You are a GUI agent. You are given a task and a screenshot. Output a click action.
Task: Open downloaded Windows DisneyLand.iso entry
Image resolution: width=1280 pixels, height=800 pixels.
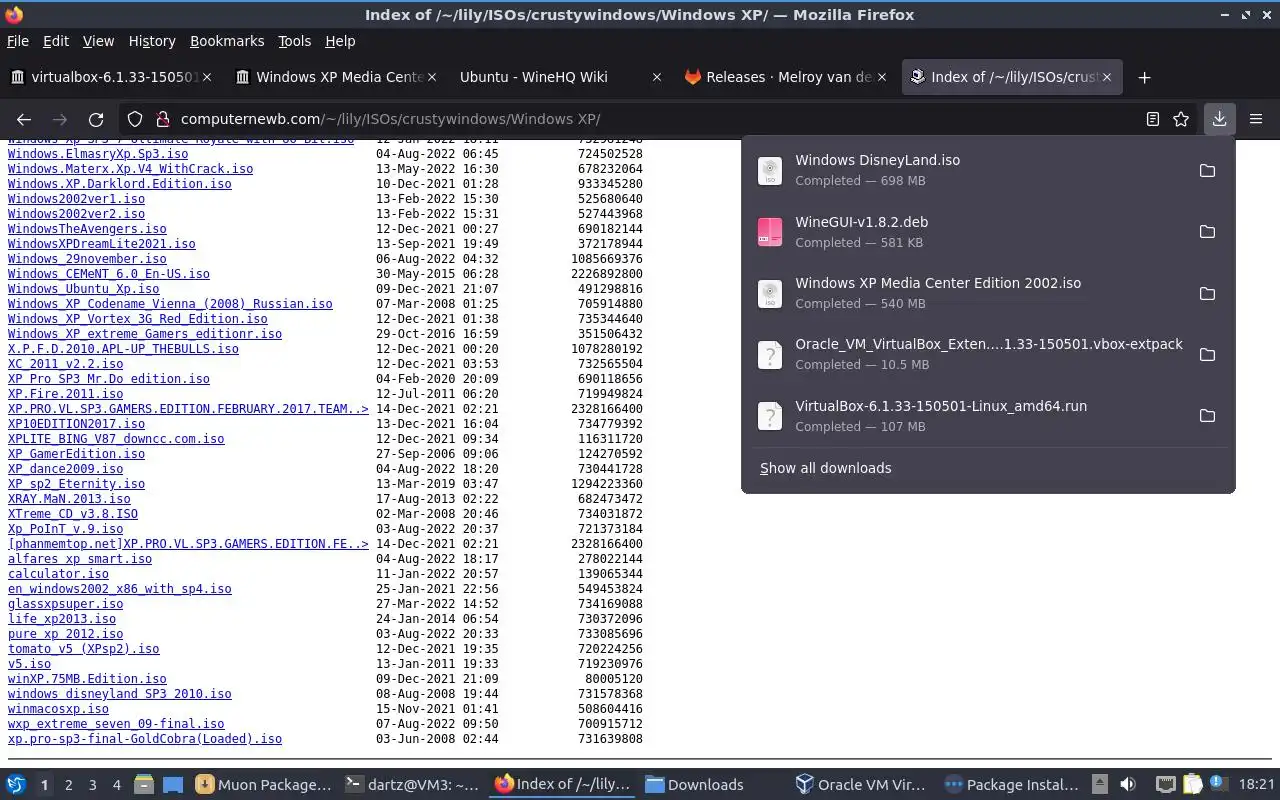click(970, 170)
